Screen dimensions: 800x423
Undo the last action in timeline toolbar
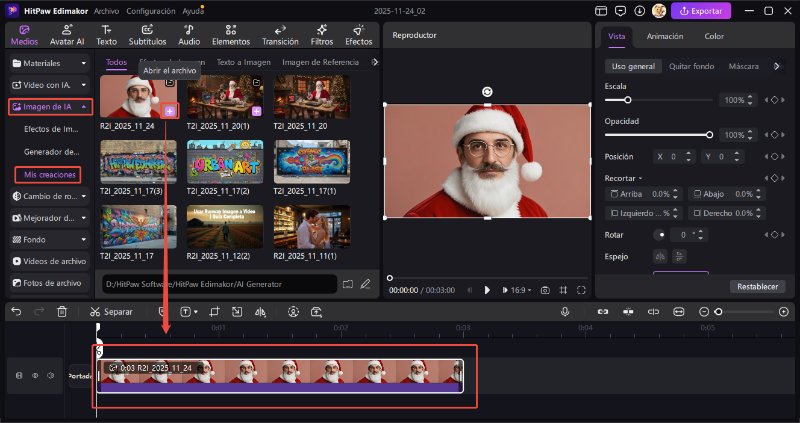click(16, 311)
